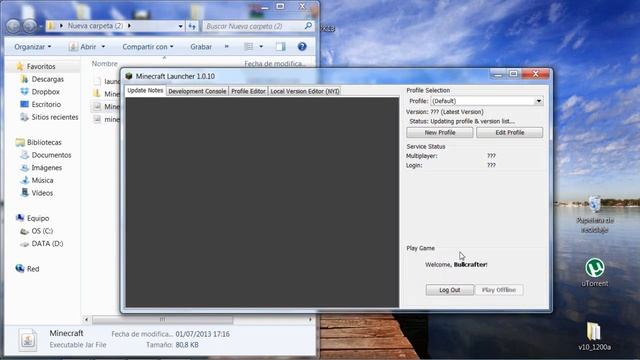Open the Profile Editor tab

click(248, 91)
